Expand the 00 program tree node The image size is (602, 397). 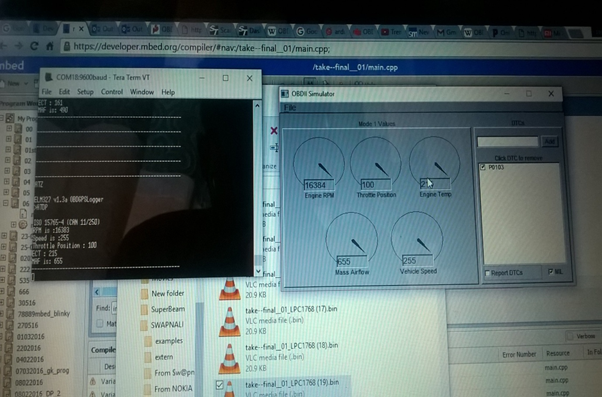pyautogui.click(x=9, y=128)
